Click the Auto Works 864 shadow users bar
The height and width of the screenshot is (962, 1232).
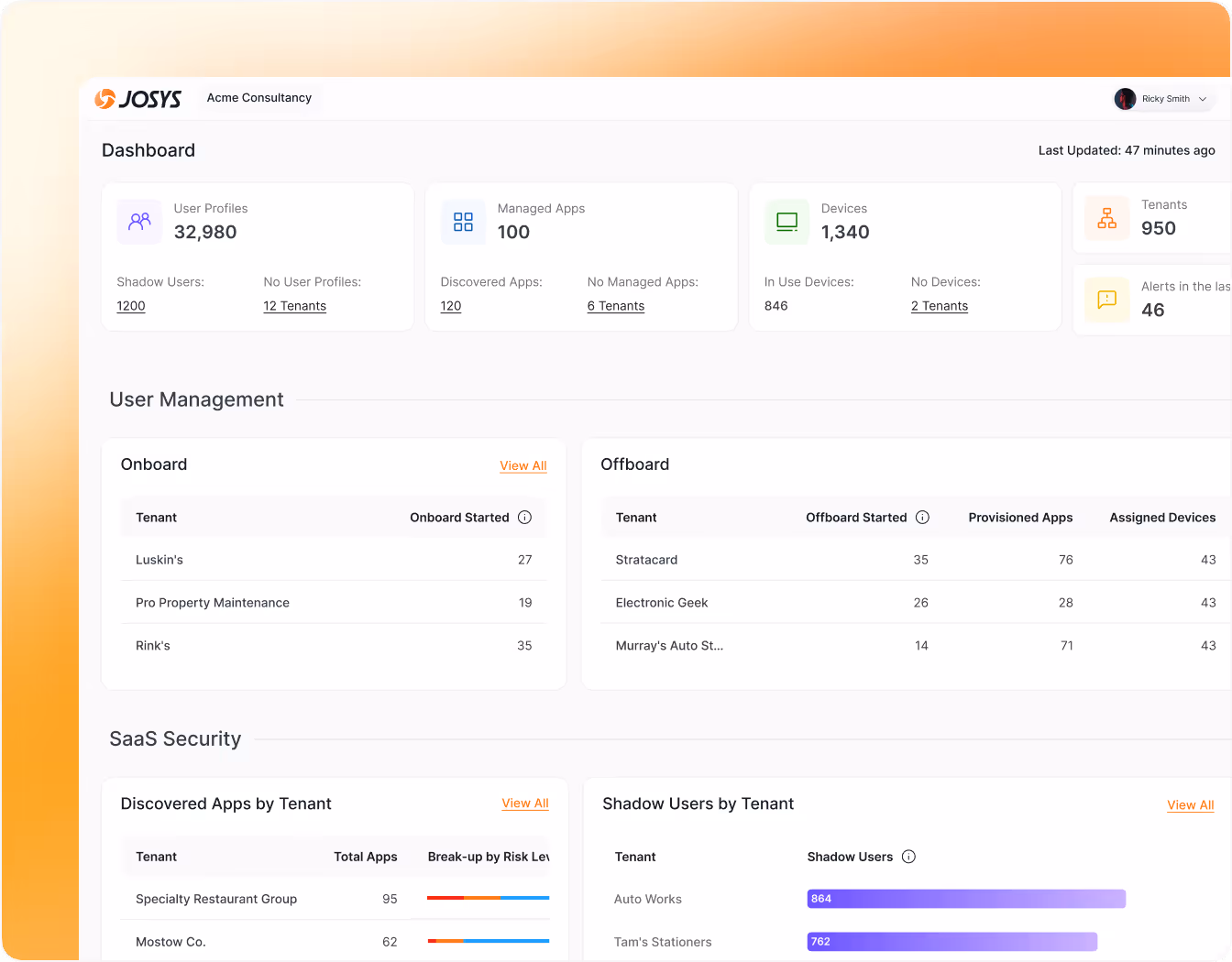coord(965,899)
